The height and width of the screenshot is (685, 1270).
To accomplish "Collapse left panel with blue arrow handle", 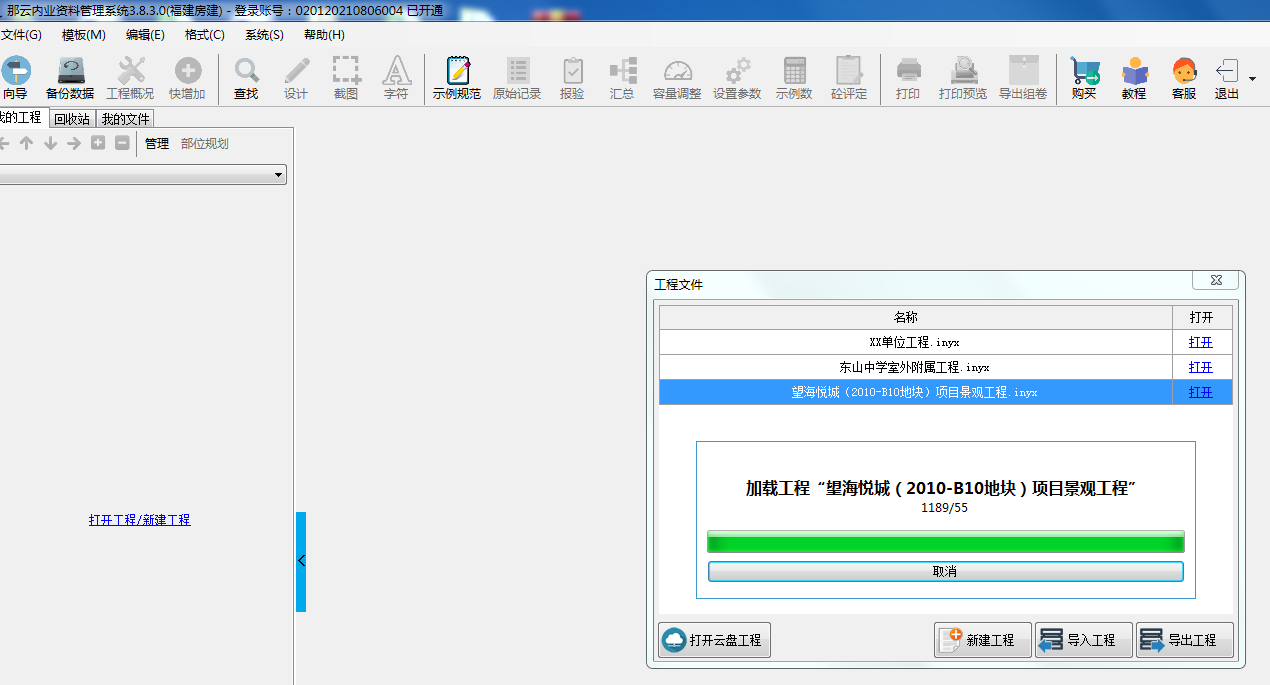I will coord(301,561).
